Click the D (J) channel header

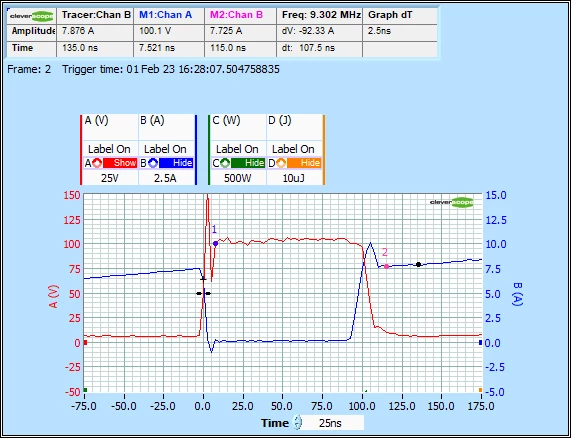(280, 121)
